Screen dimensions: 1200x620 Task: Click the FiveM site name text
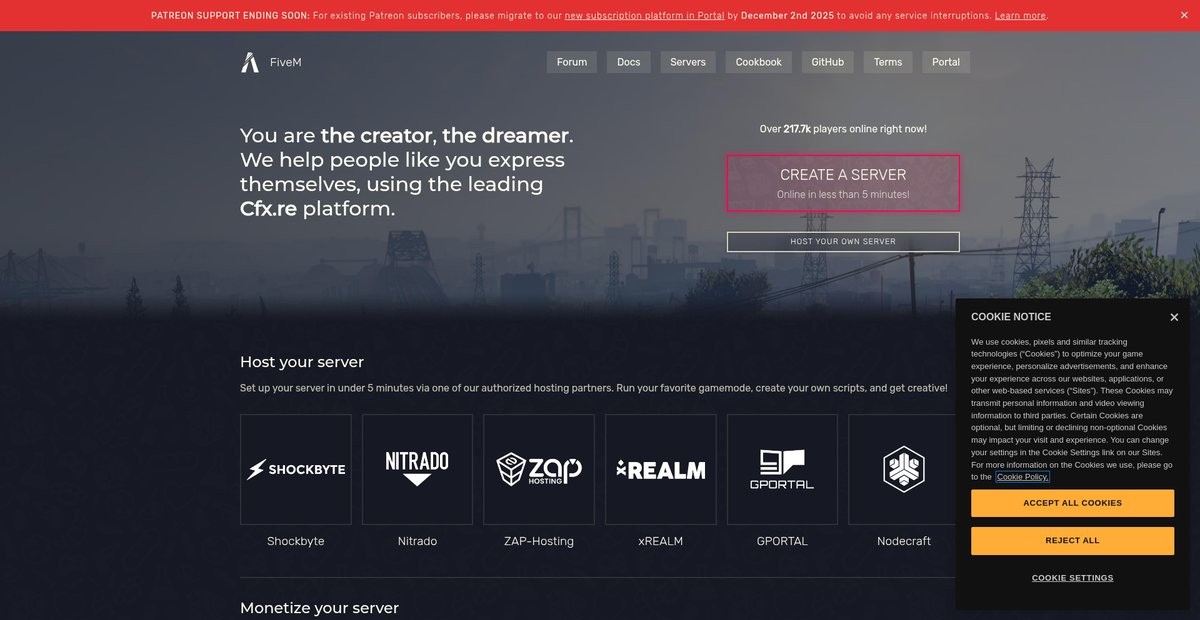point(286,62)
